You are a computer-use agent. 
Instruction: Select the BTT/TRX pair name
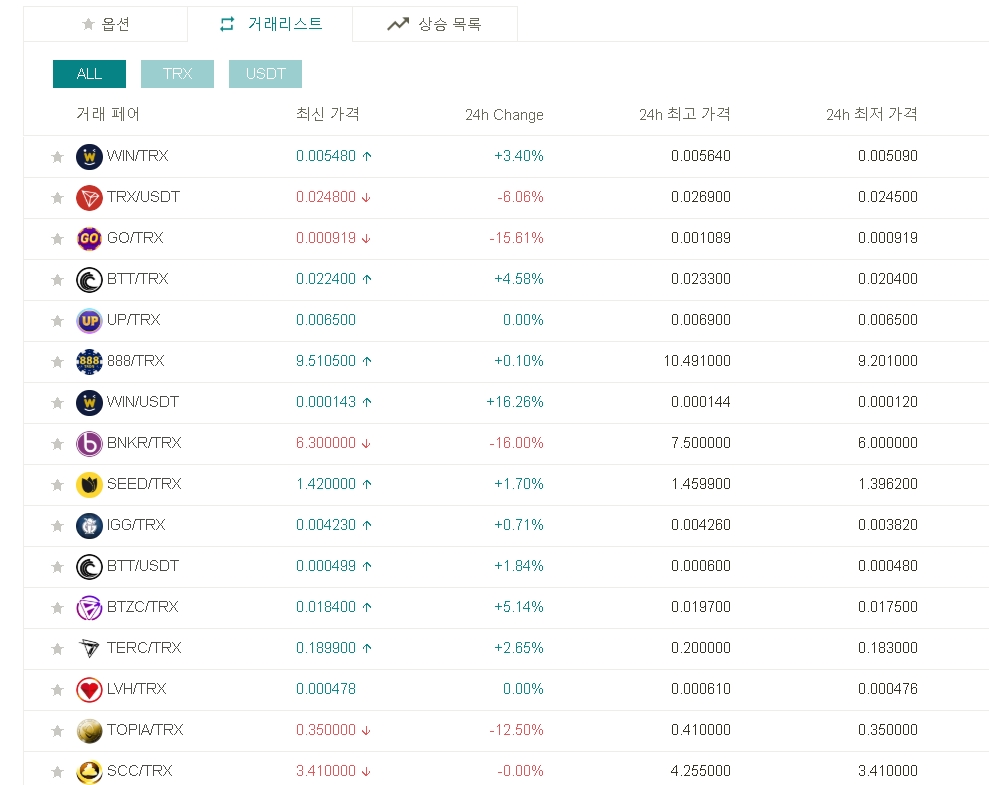pyautogui.click(x=138, y=279)
